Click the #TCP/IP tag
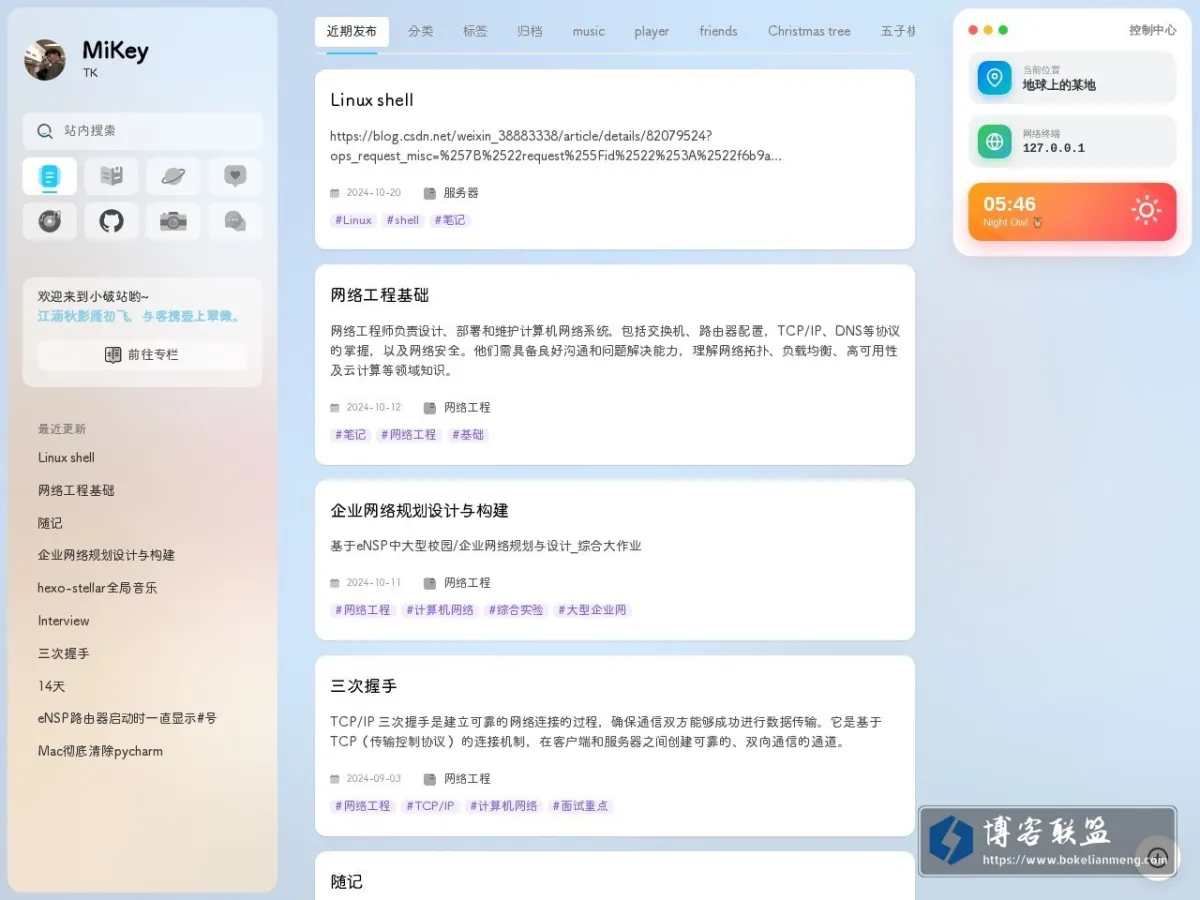Screen dimensions: 1200x900 430,806
